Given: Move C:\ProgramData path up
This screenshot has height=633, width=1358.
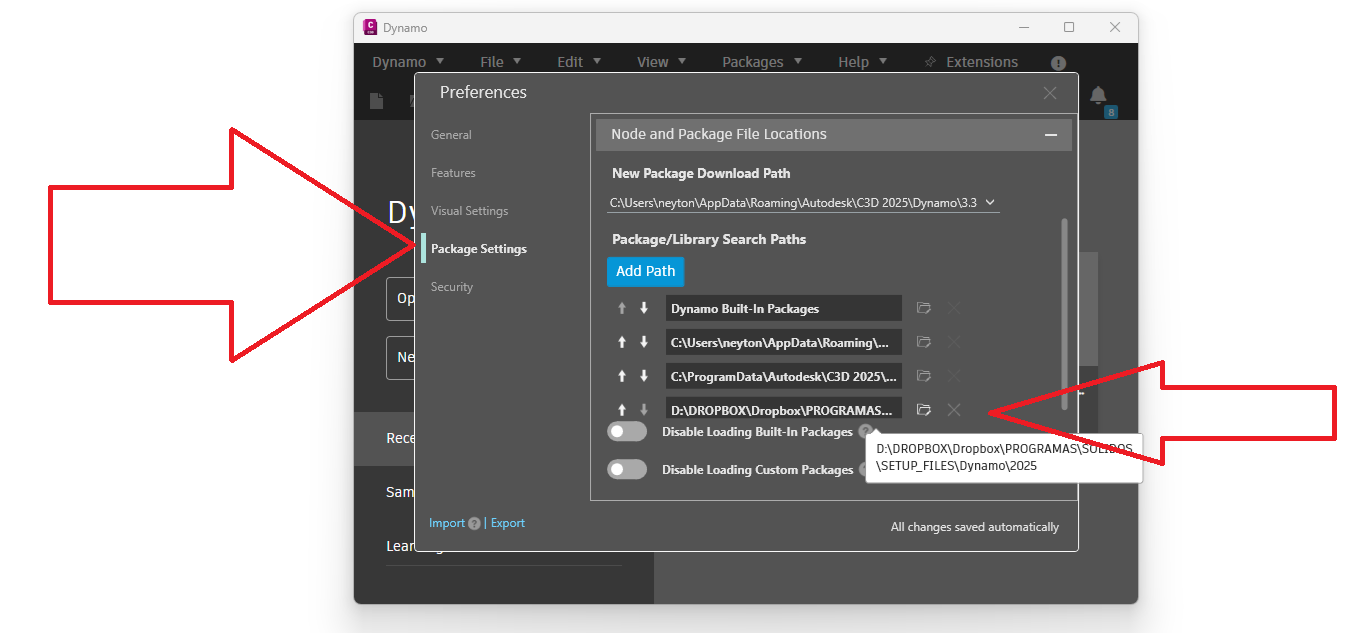Looking at the screenshot, I should point(622,376).
